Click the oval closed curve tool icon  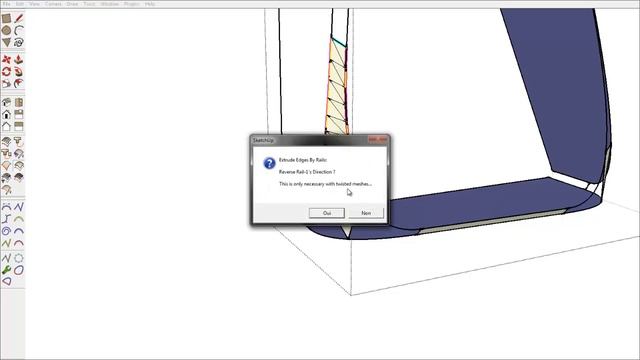(x=19, y=270)
